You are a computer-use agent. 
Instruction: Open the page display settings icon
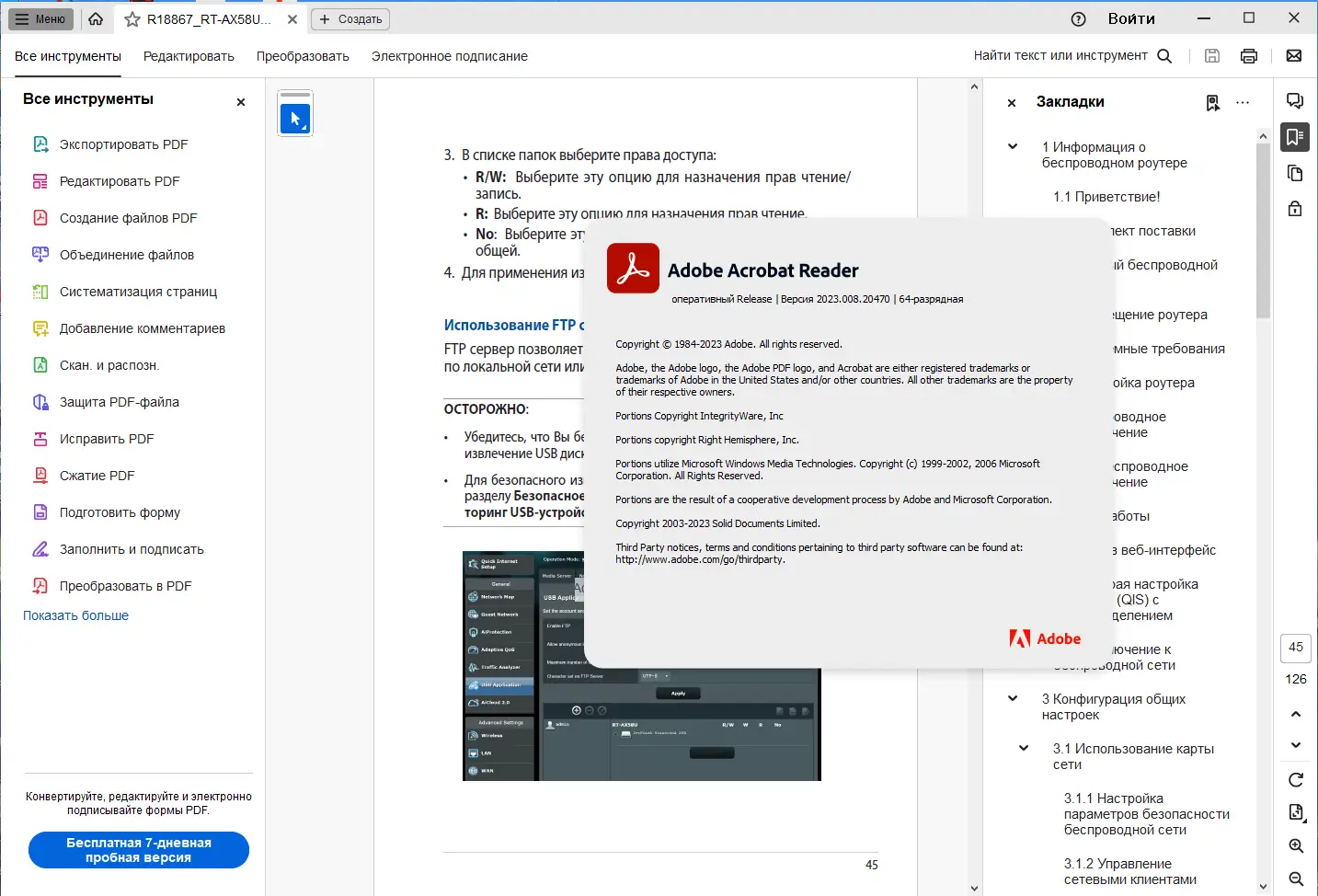(1296, 812)
